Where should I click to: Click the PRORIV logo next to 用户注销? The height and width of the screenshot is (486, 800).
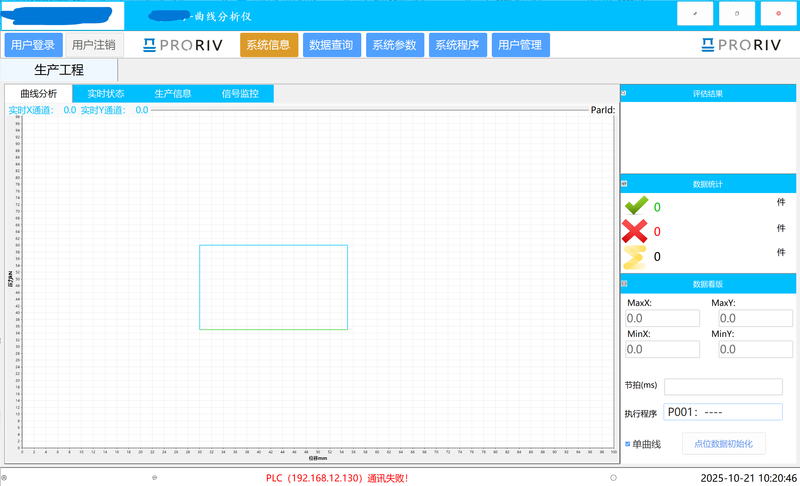tap(183, 45)
